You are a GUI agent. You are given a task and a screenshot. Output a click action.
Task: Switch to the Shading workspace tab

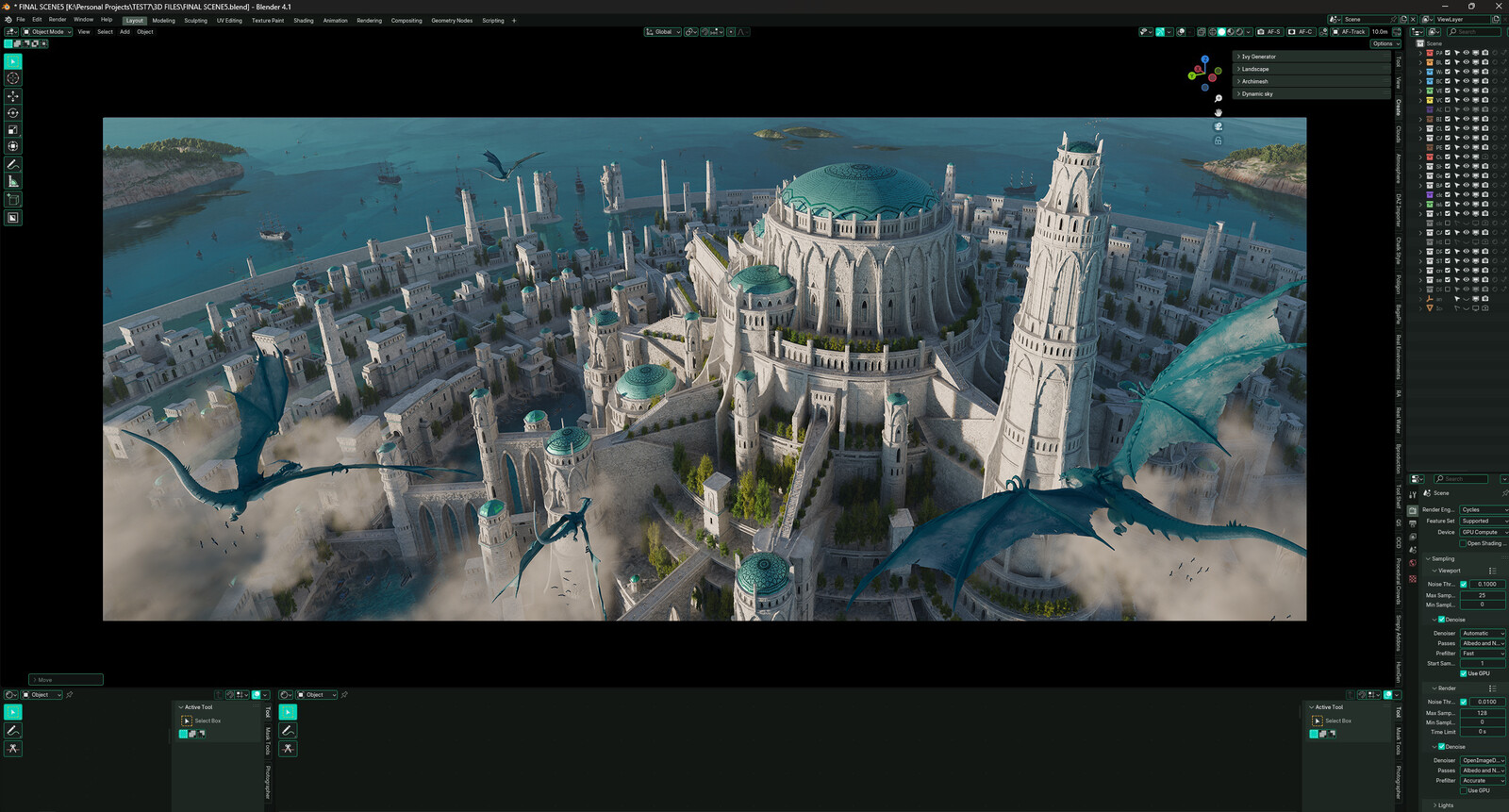(304, 20)
